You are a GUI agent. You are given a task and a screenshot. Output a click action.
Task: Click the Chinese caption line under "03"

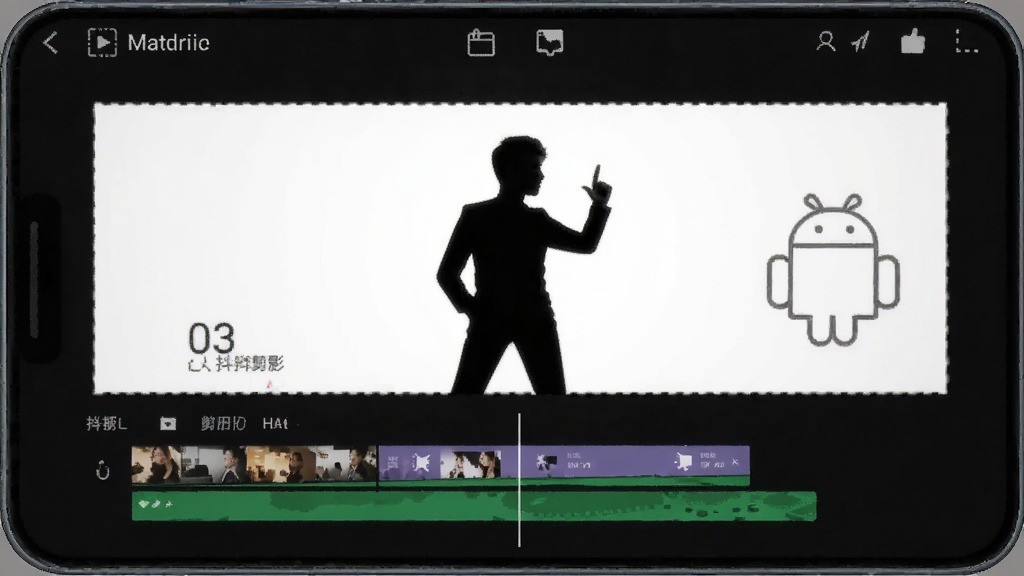(x=236, y=364)
